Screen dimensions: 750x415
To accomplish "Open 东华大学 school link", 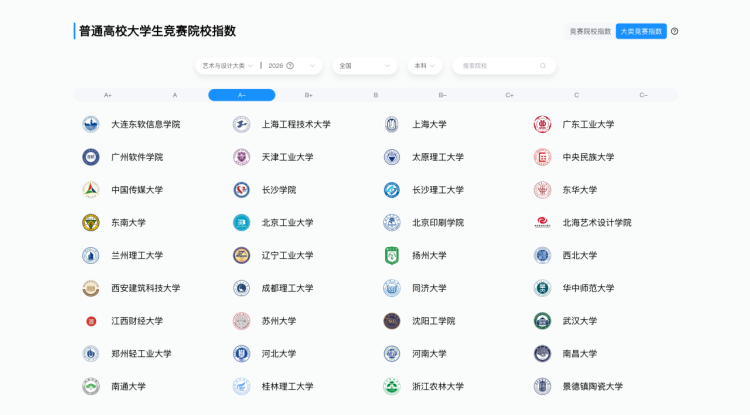I will point(579,190).
